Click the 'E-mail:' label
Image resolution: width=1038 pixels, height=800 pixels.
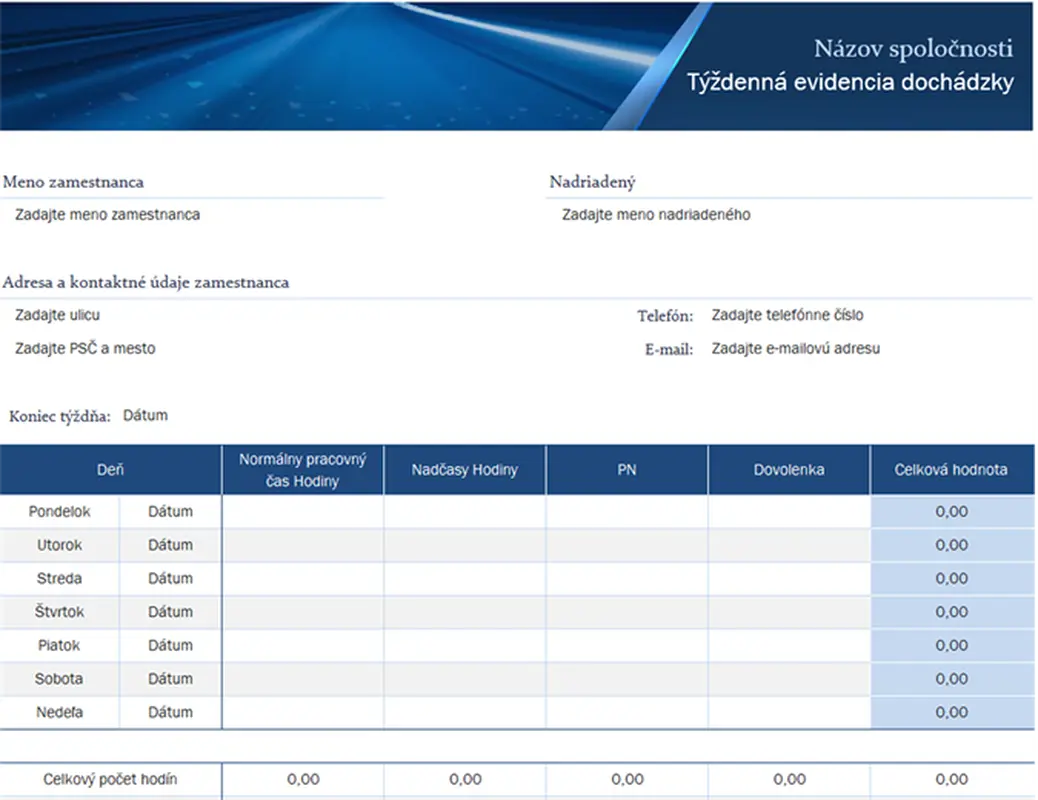click(x=669, y=350)
